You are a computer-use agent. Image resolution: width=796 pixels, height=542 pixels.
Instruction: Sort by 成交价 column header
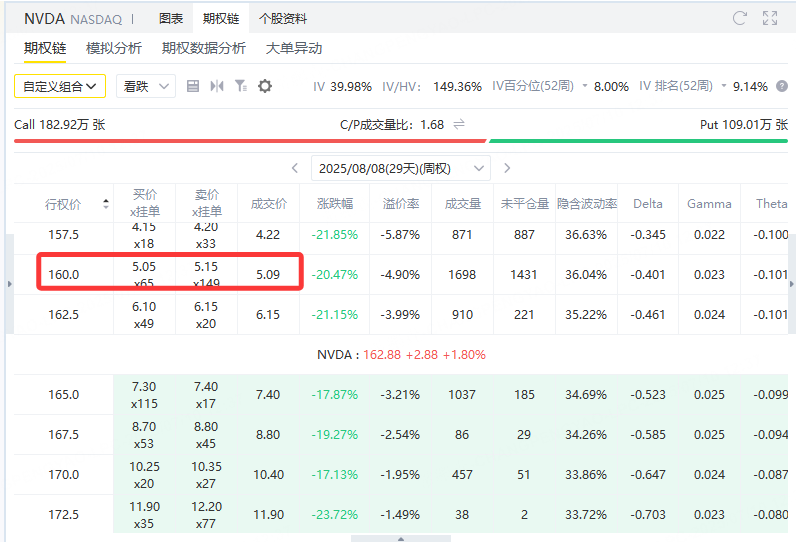269,204
